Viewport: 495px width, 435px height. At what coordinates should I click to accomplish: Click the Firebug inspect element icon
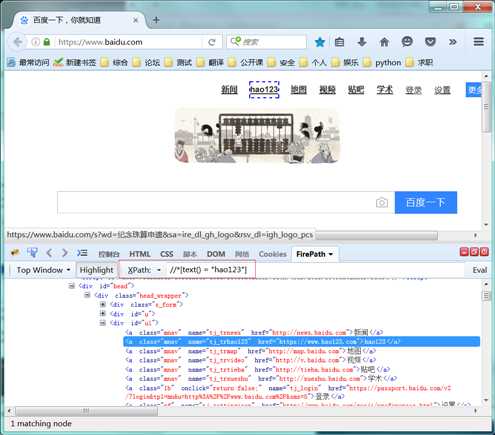(x=32, y=253)
